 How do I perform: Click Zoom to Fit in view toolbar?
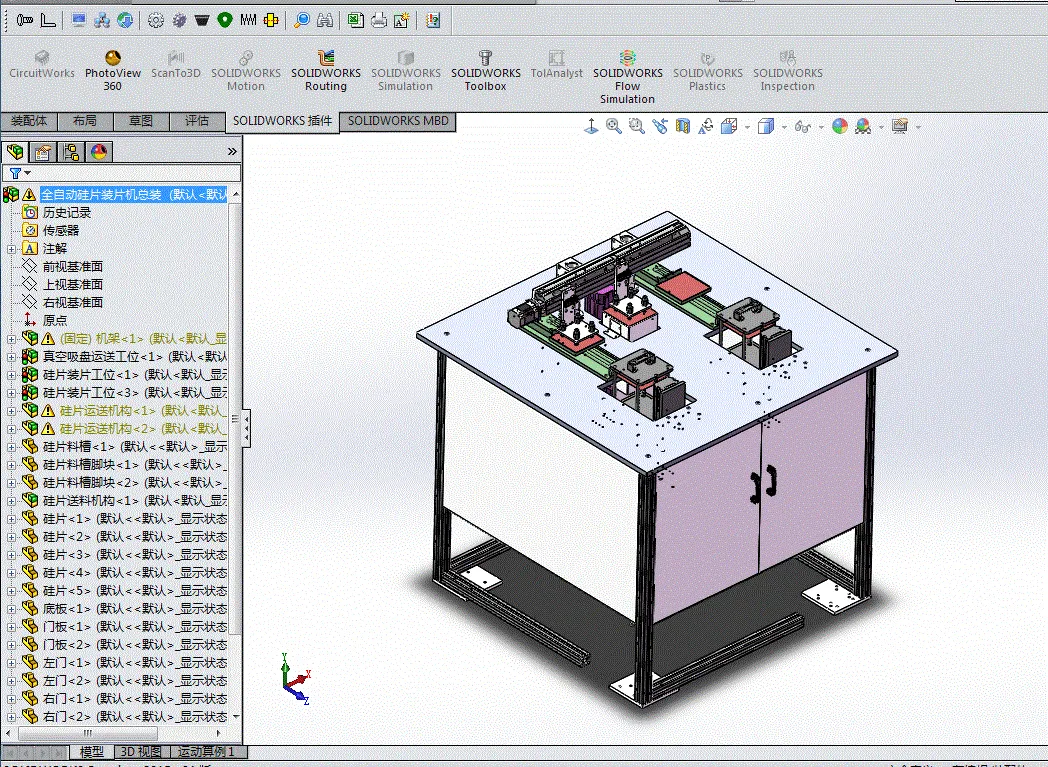tap(614, 126)
